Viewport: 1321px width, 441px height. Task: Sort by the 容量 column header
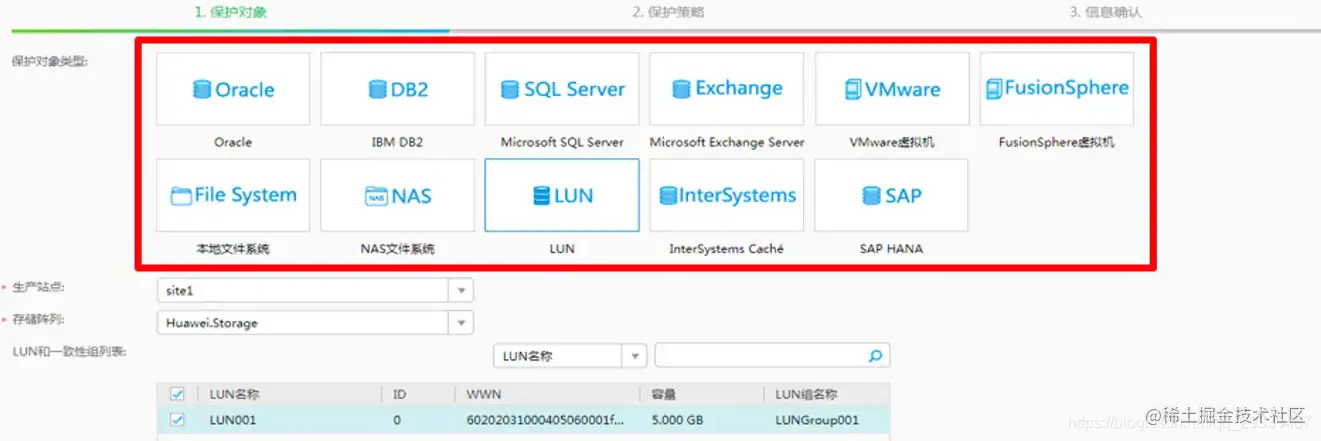click(663, 394)
